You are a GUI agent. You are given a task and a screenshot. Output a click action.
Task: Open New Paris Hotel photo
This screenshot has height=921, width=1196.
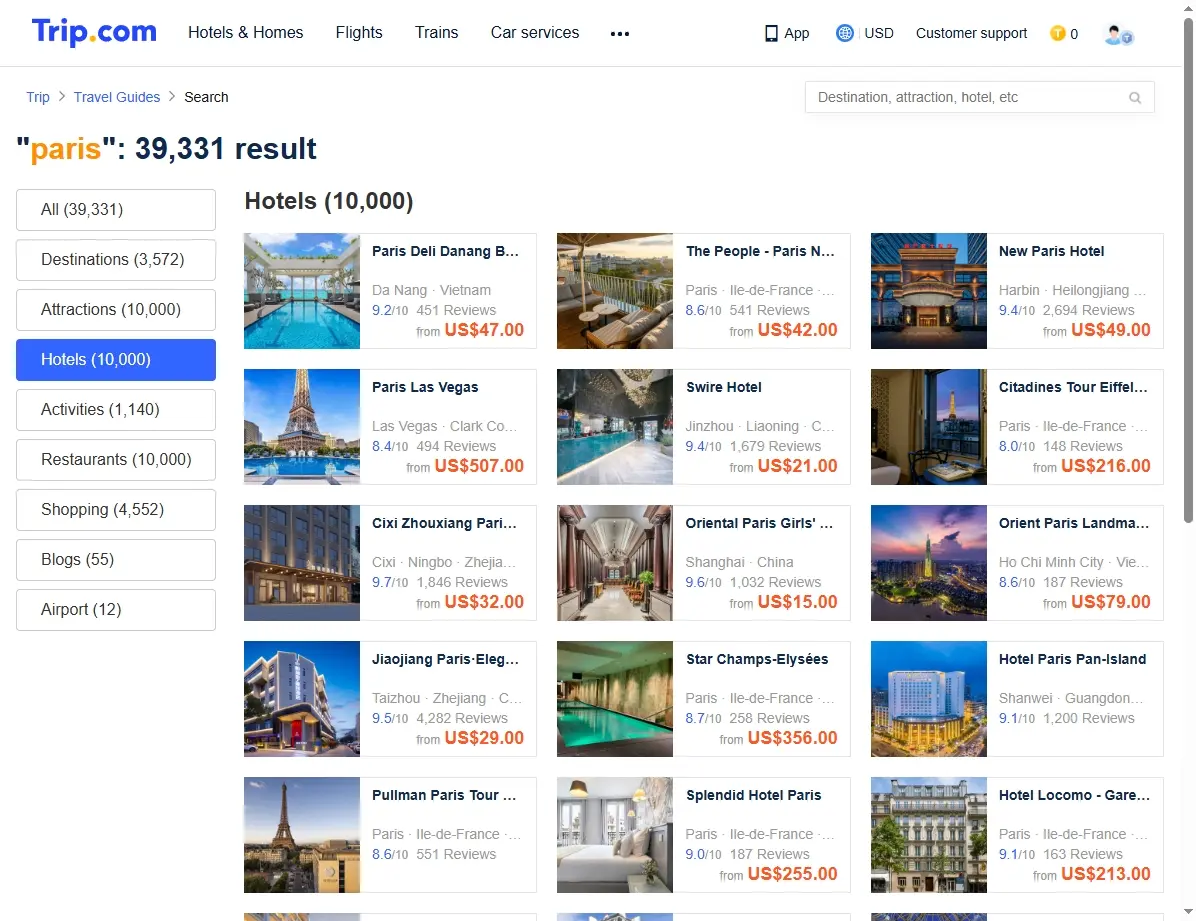click(x=929, y=291)
